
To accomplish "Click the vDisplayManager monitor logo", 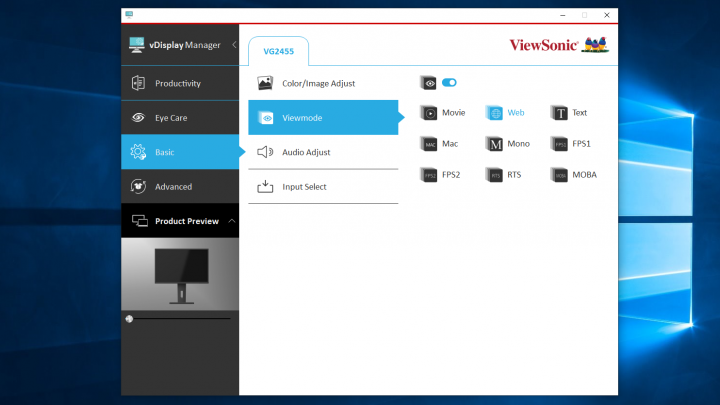I will click(136, 45).
